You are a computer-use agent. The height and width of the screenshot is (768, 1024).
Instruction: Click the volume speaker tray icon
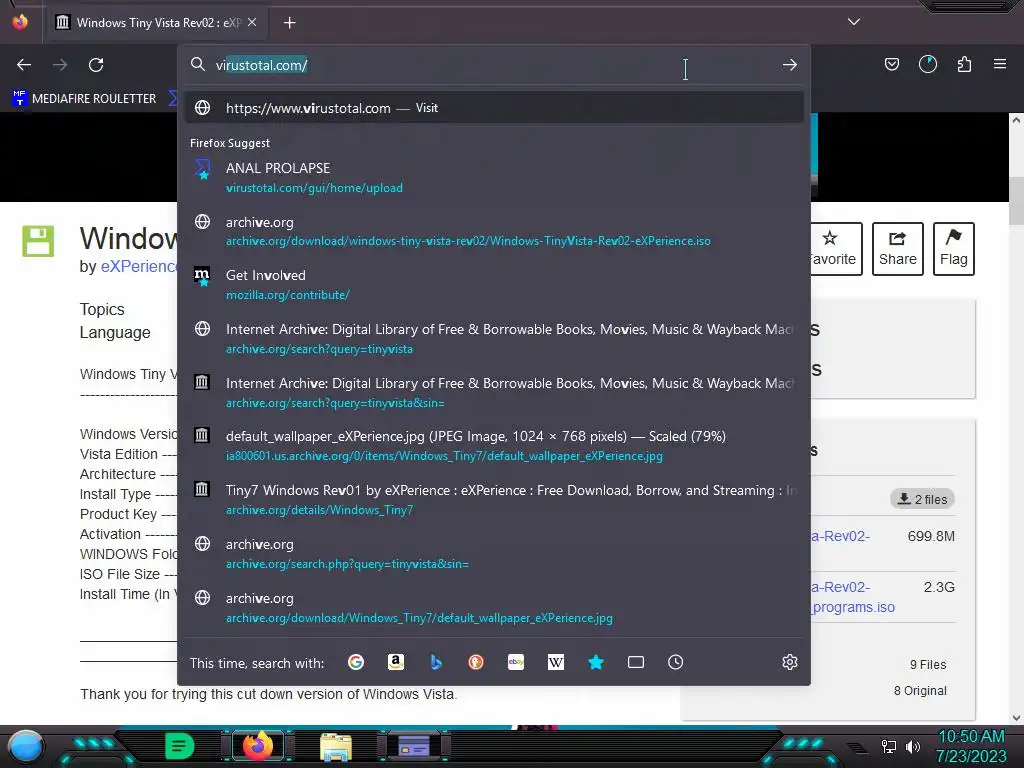click(x=913, y=746)
